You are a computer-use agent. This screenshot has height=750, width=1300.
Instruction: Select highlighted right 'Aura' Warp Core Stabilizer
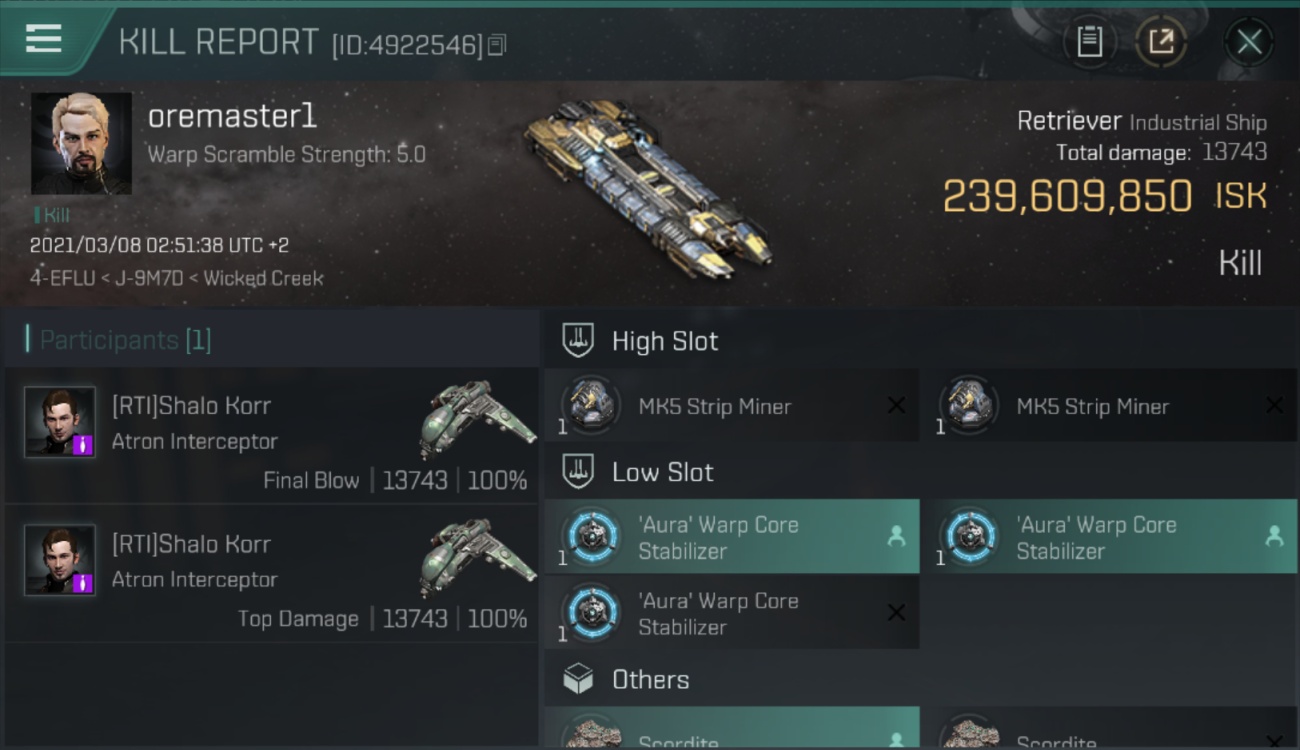pos(1109,537)
